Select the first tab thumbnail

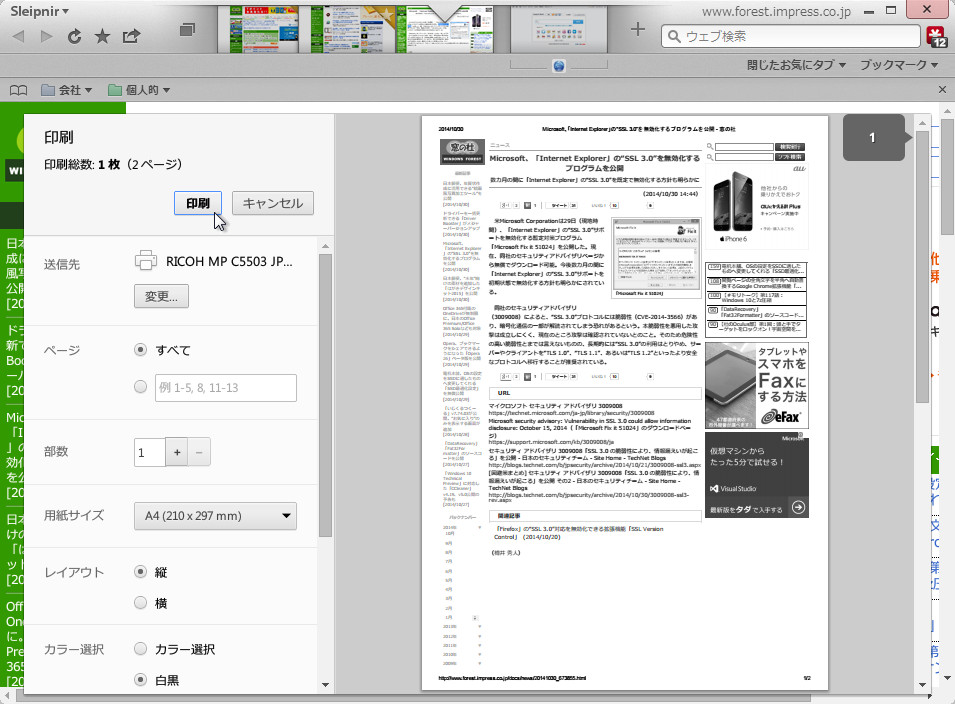(x=263, y=30)
